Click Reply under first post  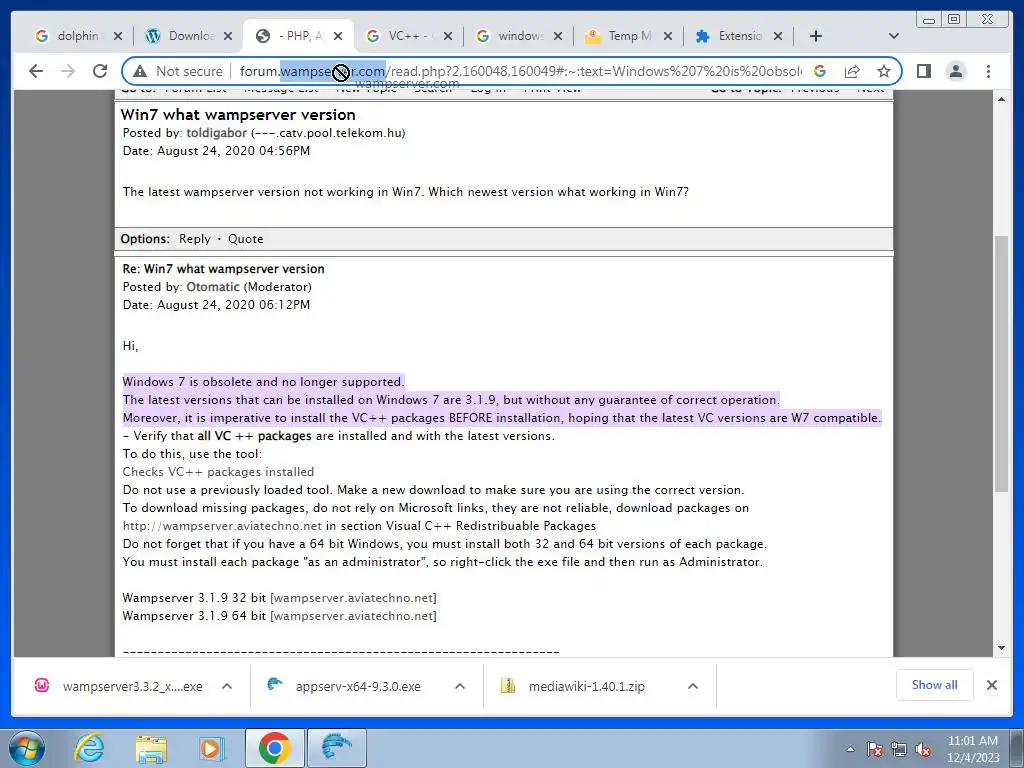click(x=195, y=239)
